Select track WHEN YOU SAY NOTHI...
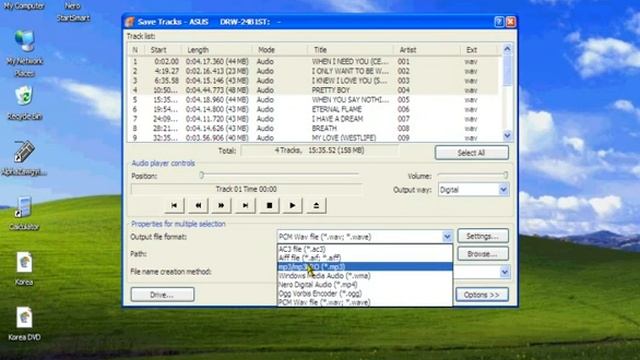The width and height of the screenshot is (640, 360). pos(313,100)
